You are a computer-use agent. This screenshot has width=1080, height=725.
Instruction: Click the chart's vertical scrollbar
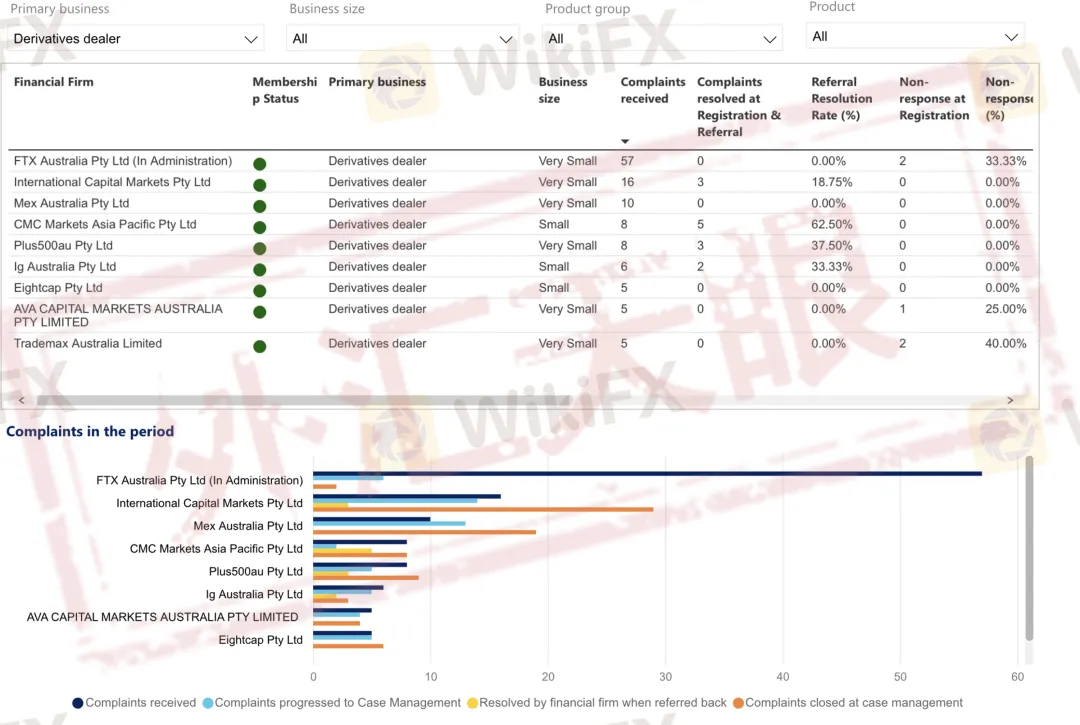1029,548
